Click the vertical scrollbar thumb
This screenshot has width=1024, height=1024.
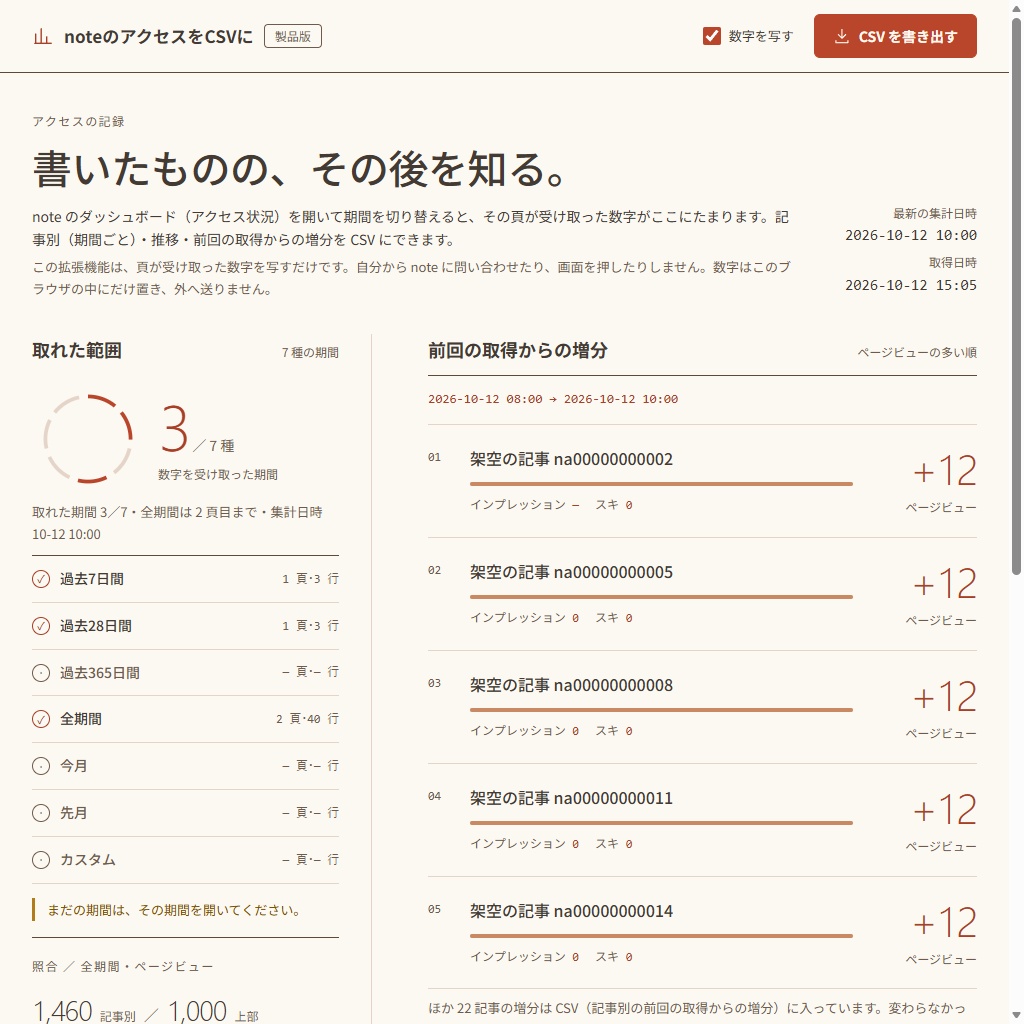(1016, 297)
